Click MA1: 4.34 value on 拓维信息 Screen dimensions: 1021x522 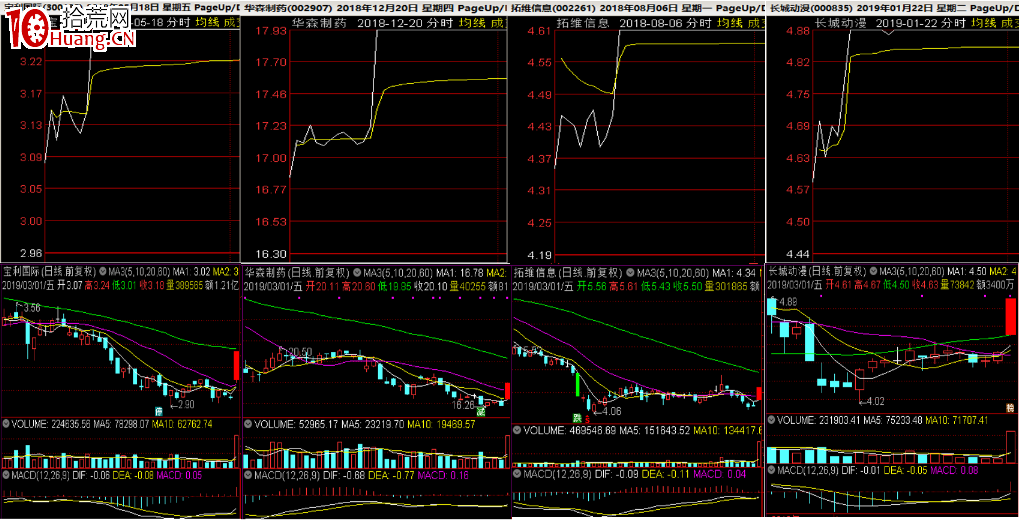tap(734, 273)
